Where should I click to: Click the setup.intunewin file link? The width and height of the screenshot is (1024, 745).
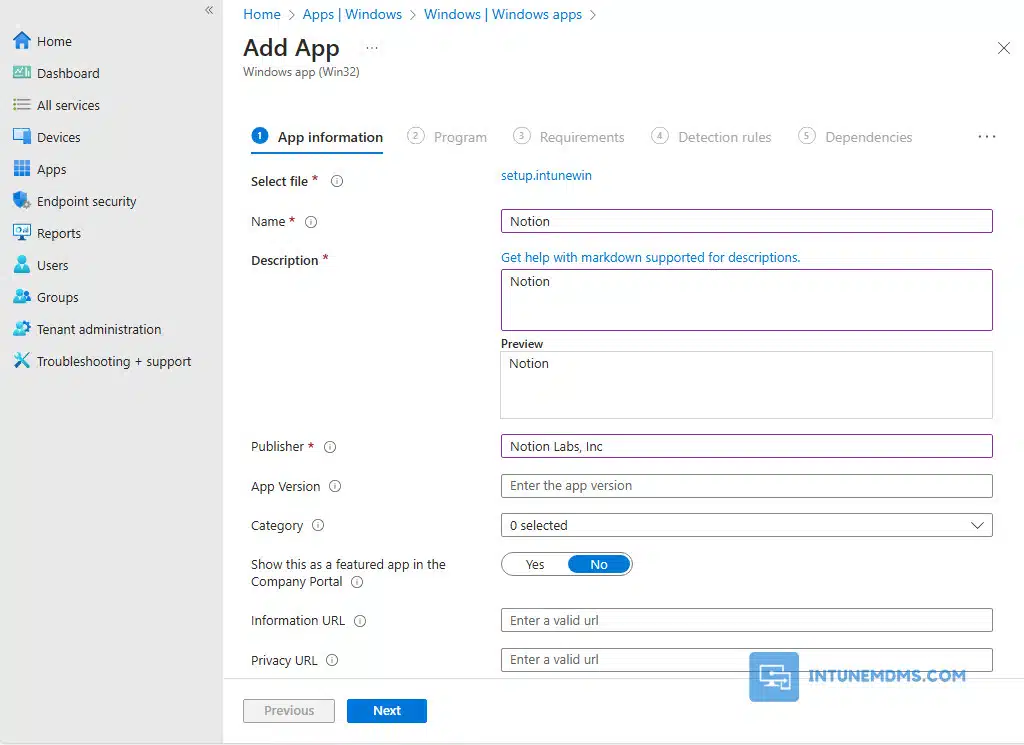[546, 176]
